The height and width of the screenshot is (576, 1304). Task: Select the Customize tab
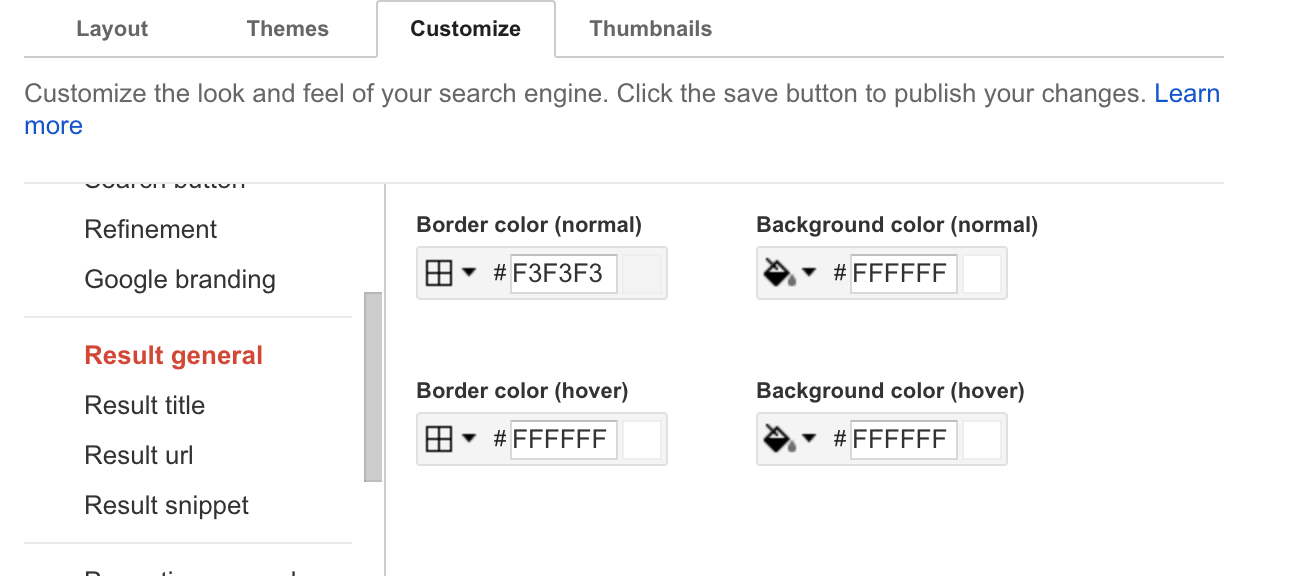coord(465,29)
